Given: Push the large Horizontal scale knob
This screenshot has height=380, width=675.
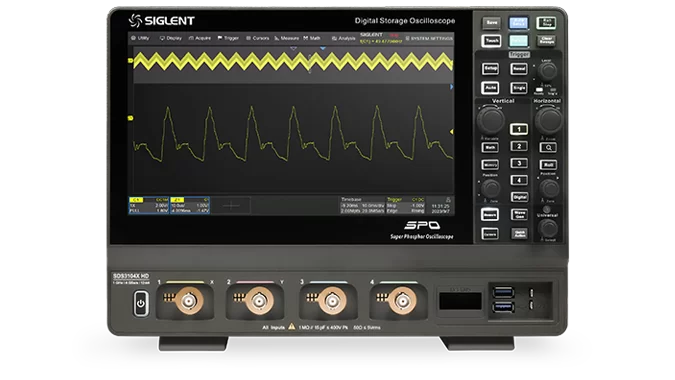Looking at the screenshot, I should click(x=548, y=120).
